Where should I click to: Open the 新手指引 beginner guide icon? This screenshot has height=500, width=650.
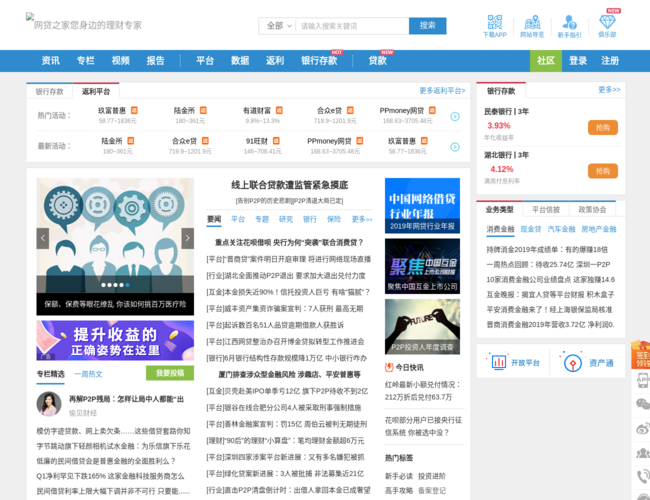click(x=570, y=22)
